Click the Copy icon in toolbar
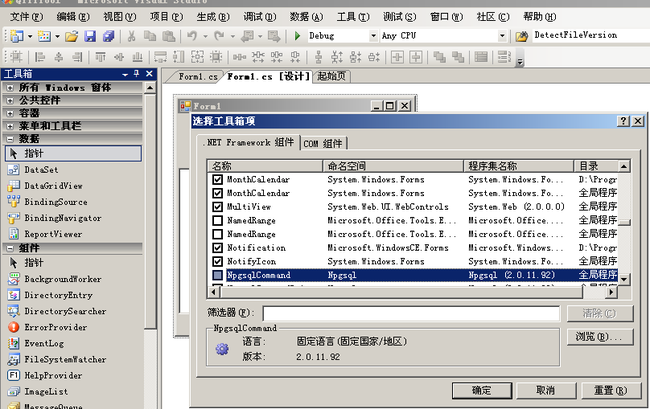This screenshot has width=650, height=409. click(x=150, y=36)
